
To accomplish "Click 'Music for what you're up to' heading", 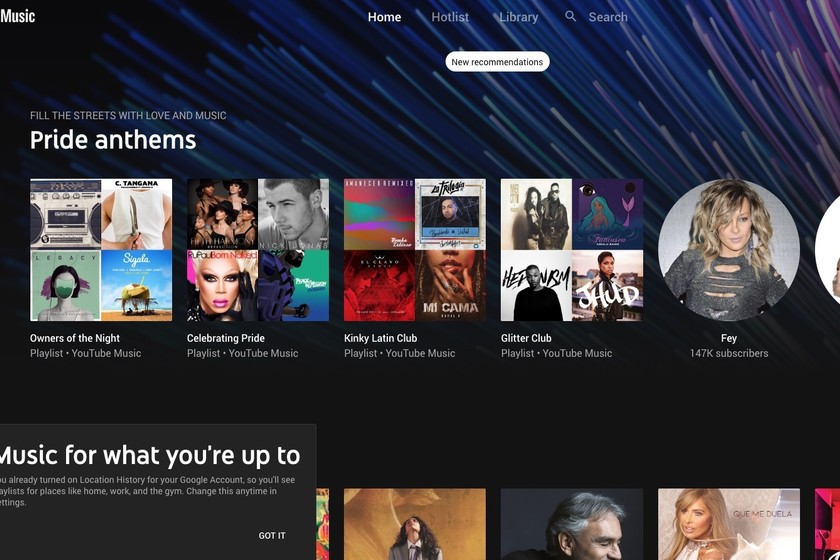I will (150, 456).
